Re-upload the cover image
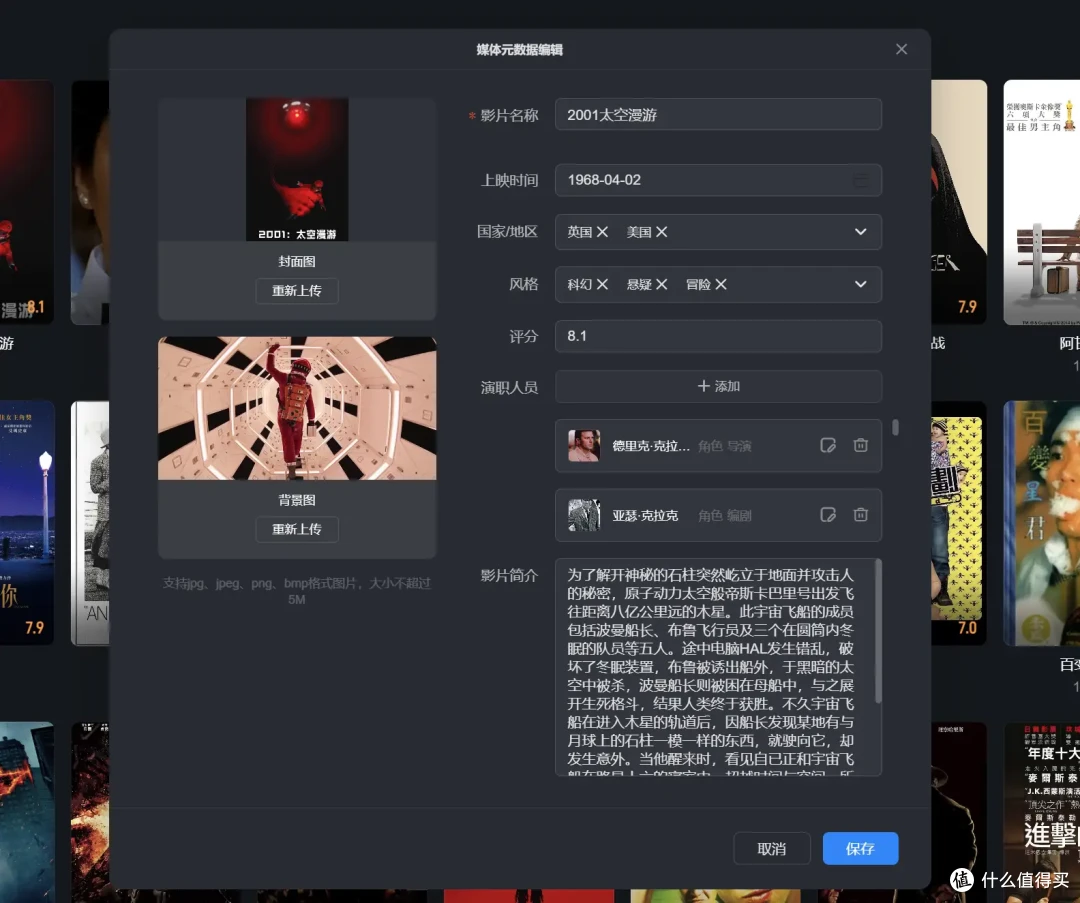This screenshot has height=903, width=1080. pyautogui.click(x=297, y=291)
